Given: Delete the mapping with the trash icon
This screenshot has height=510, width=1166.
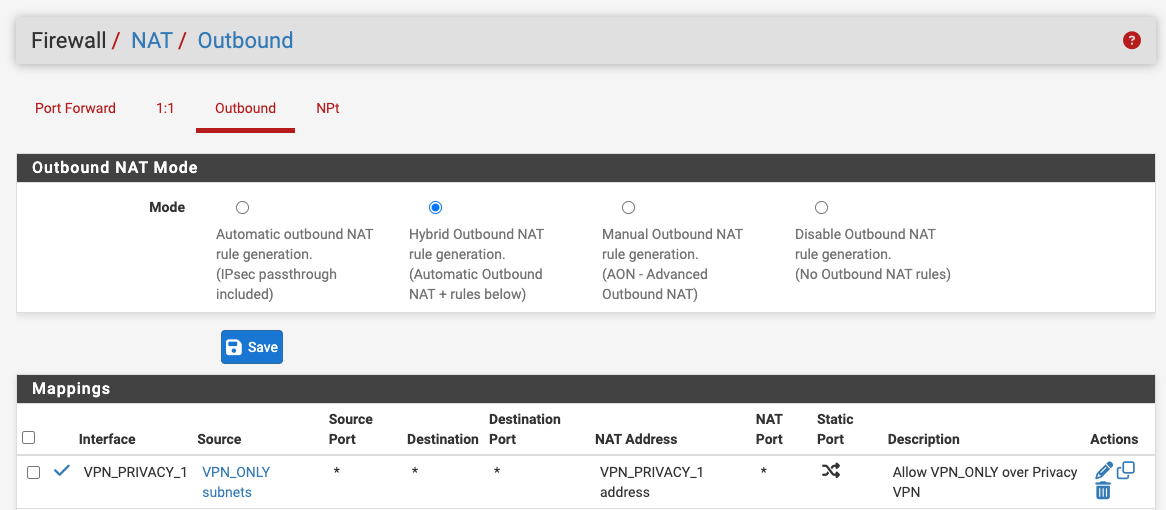Looking at the screenshot, I should click(1103, 491).
